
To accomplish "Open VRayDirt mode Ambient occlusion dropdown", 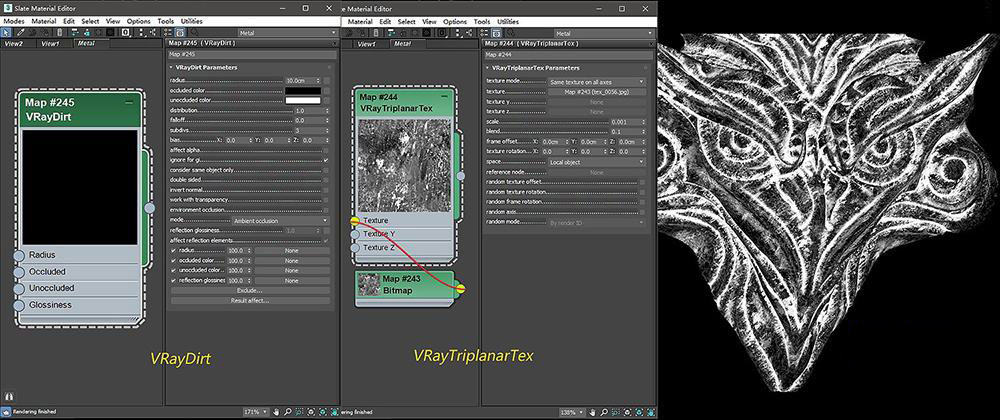I will click(x=281, y=220).
